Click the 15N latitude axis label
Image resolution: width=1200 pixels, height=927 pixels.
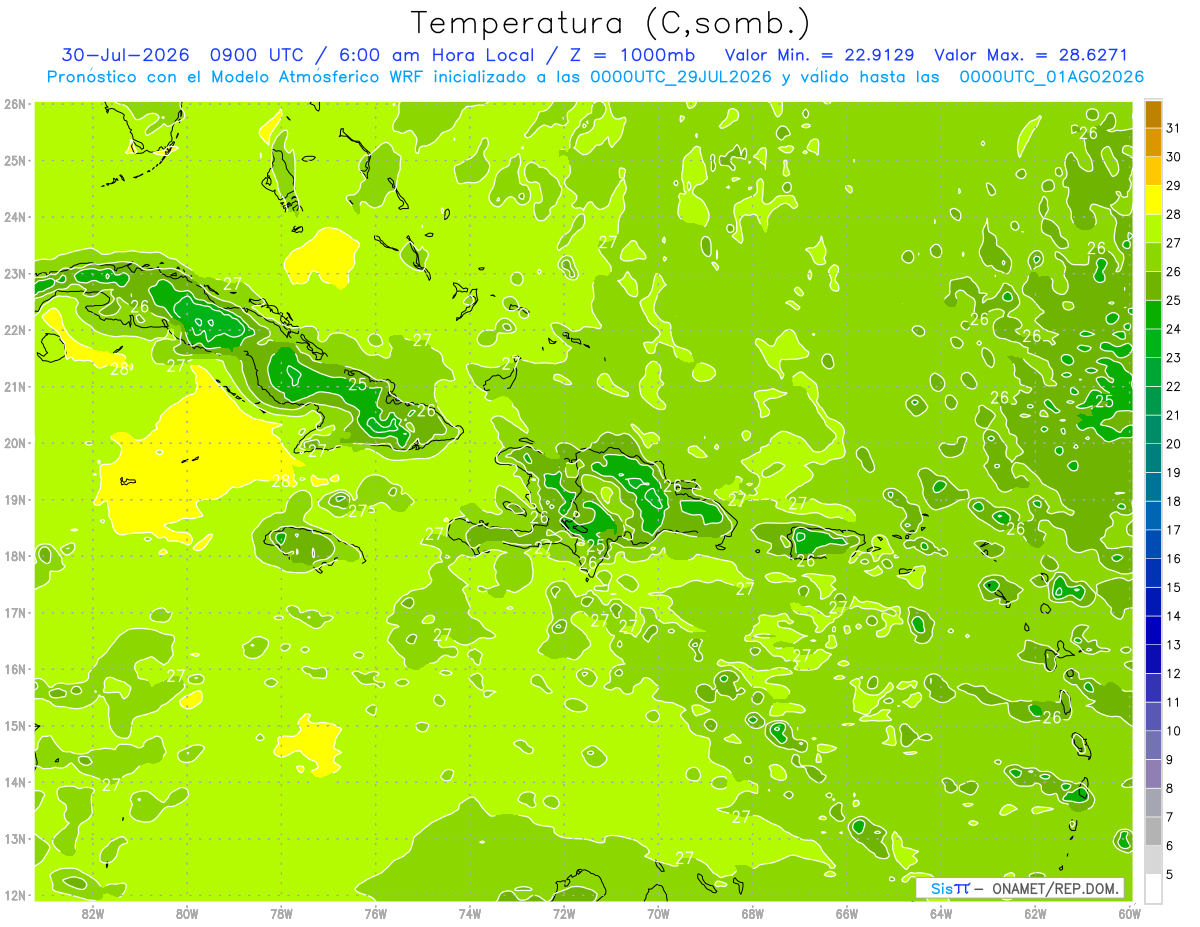16,725
